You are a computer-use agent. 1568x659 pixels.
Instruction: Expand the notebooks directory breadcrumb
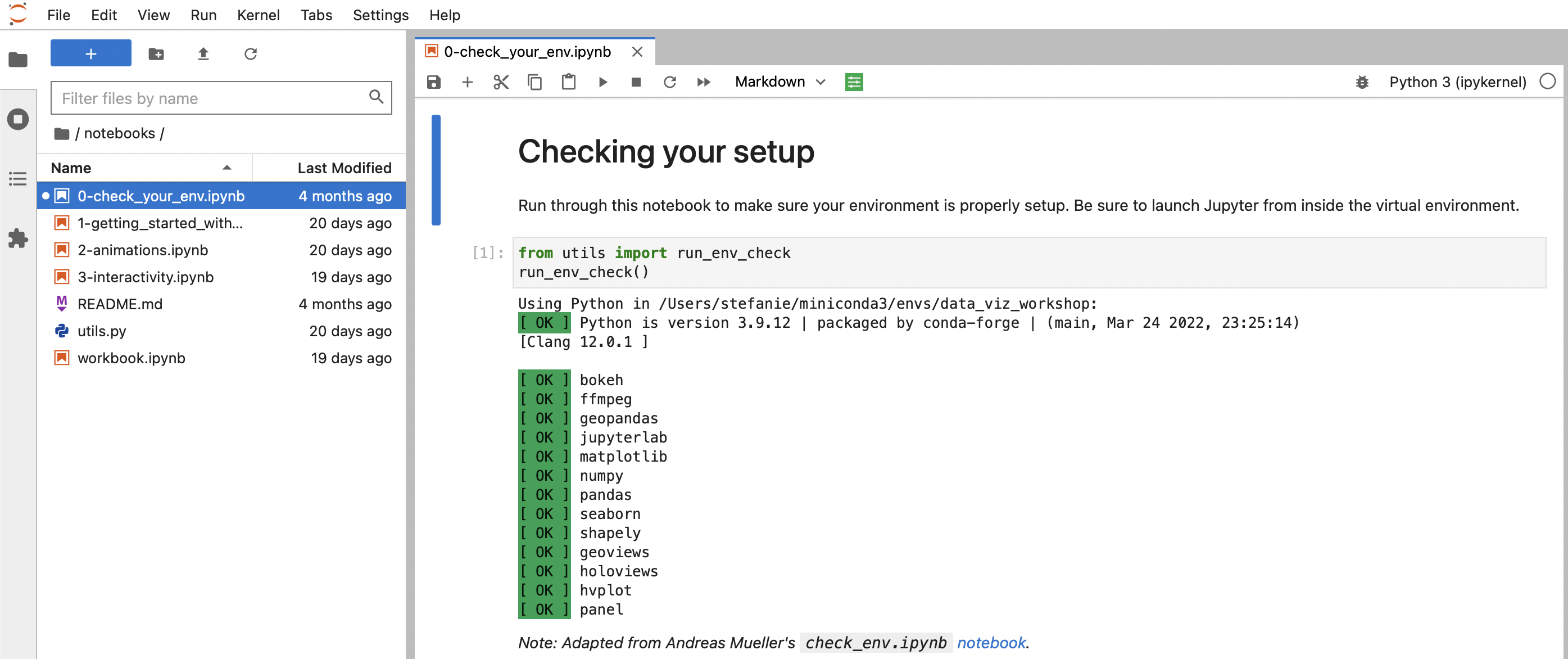pyautogui.click(x=117, y=133)
